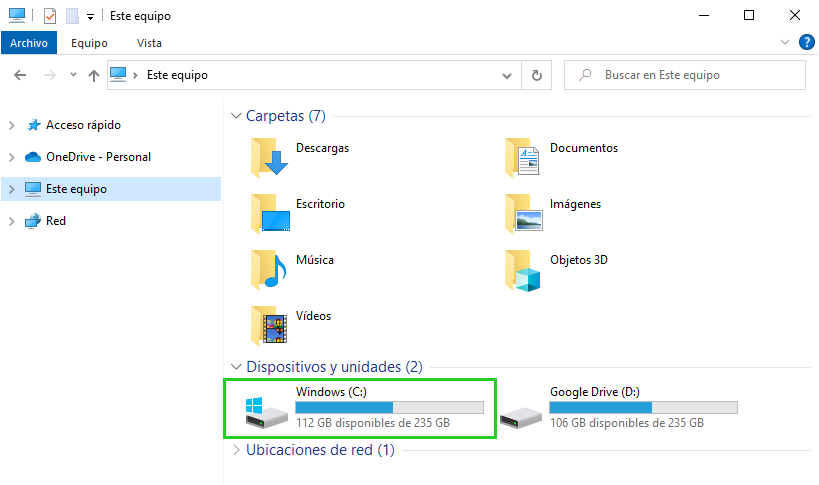Collapse the Carpetas (7) group
Viewport: 819px width, 485px height.
click(236, 115)
